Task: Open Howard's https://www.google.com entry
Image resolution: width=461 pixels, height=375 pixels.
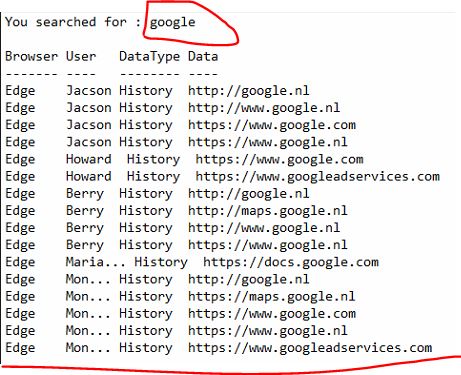Action: tap(279, 160)
